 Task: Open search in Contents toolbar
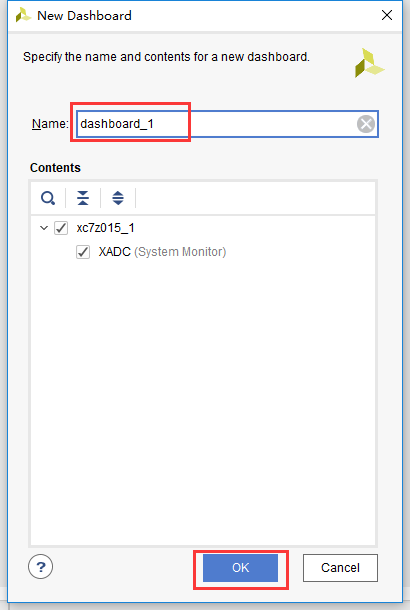tap(48, 198)
